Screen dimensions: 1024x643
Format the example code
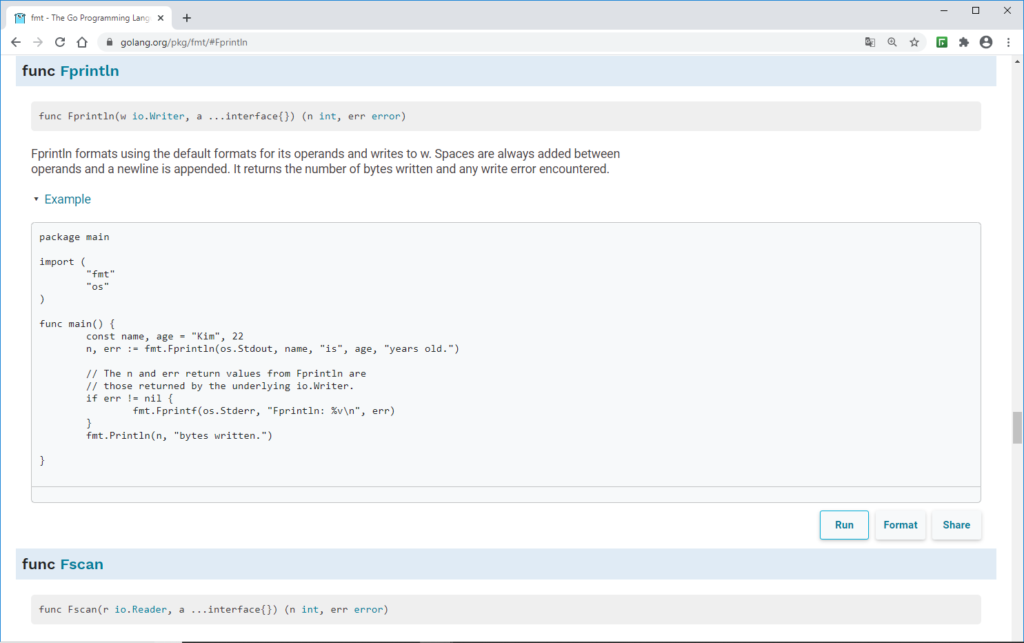coord(901,525)
